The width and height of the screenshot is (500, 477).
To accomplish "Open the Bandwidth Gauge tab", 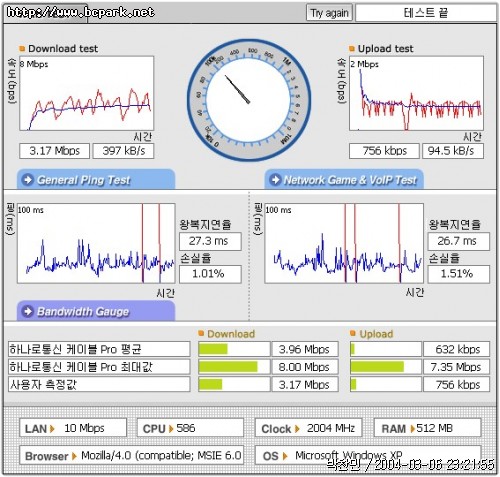I will click(96, 311).
